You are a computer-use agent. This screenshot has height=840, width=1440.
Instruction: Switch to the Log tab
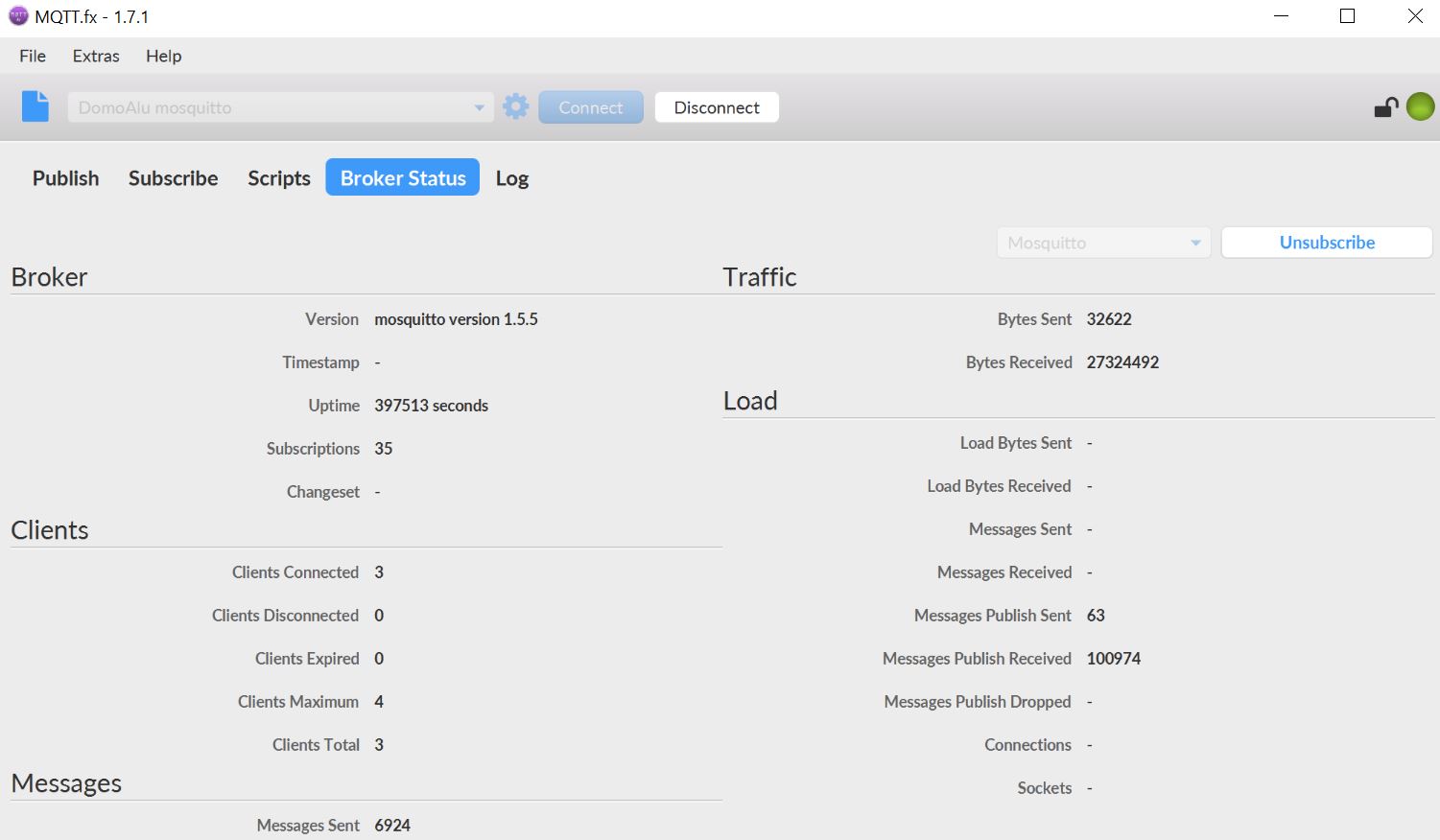click(x=512, y=178)
